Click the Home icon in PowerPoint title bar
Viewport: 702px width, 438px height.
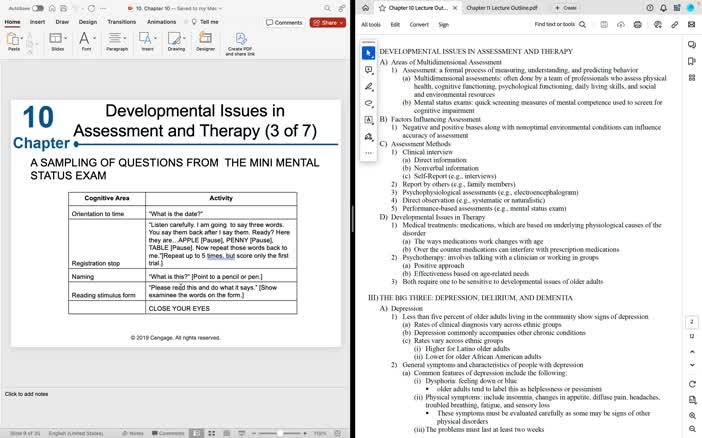coord(52,9)
